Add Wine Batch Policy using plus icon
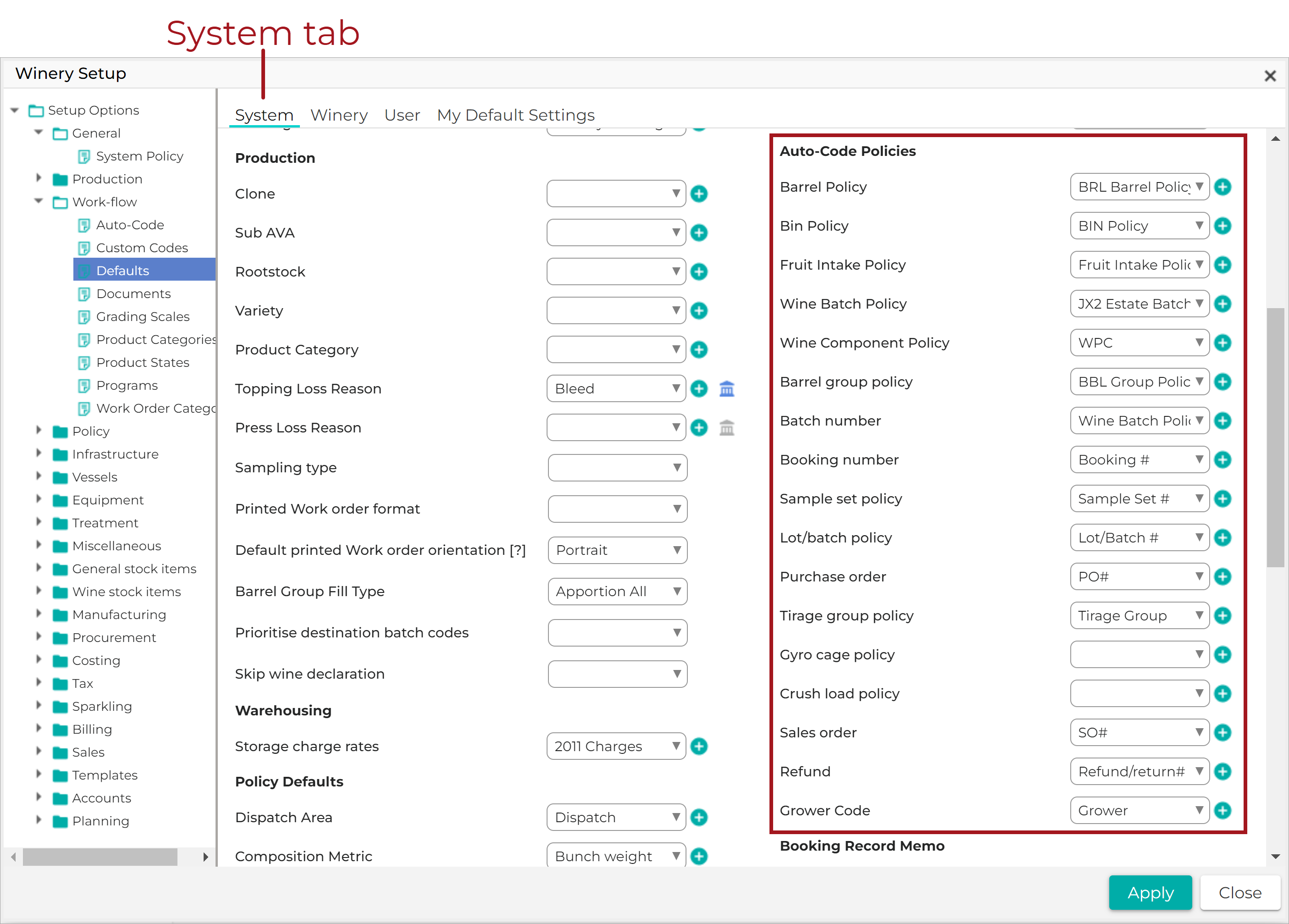The width and height of the screenshot is (1289, 924). [1222, 304]
